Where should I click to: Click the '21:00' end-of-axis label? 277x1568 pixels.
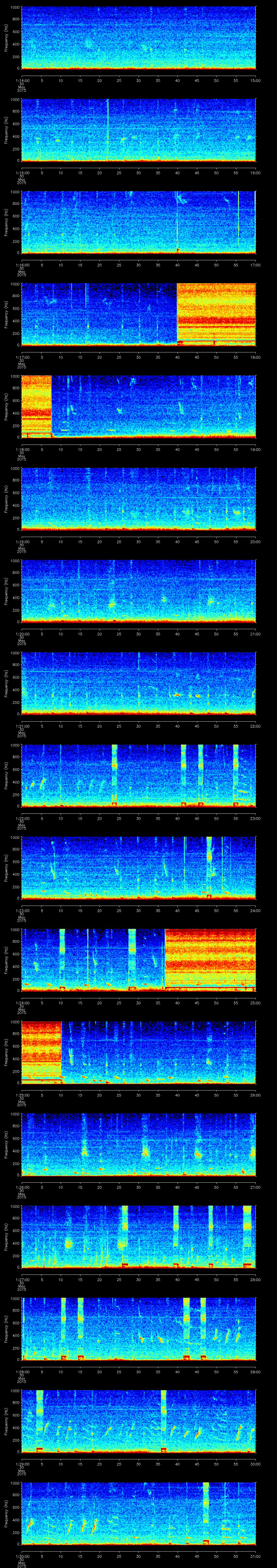click(x=256, y=634)
